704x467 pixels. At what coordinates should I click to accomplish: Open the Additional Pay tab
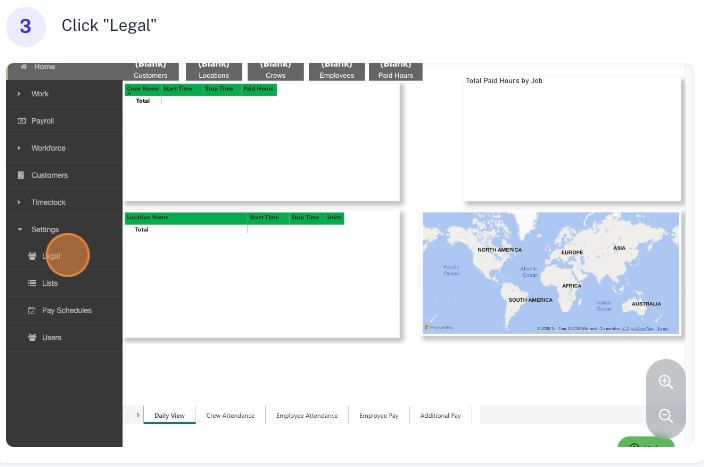(440, 415)
